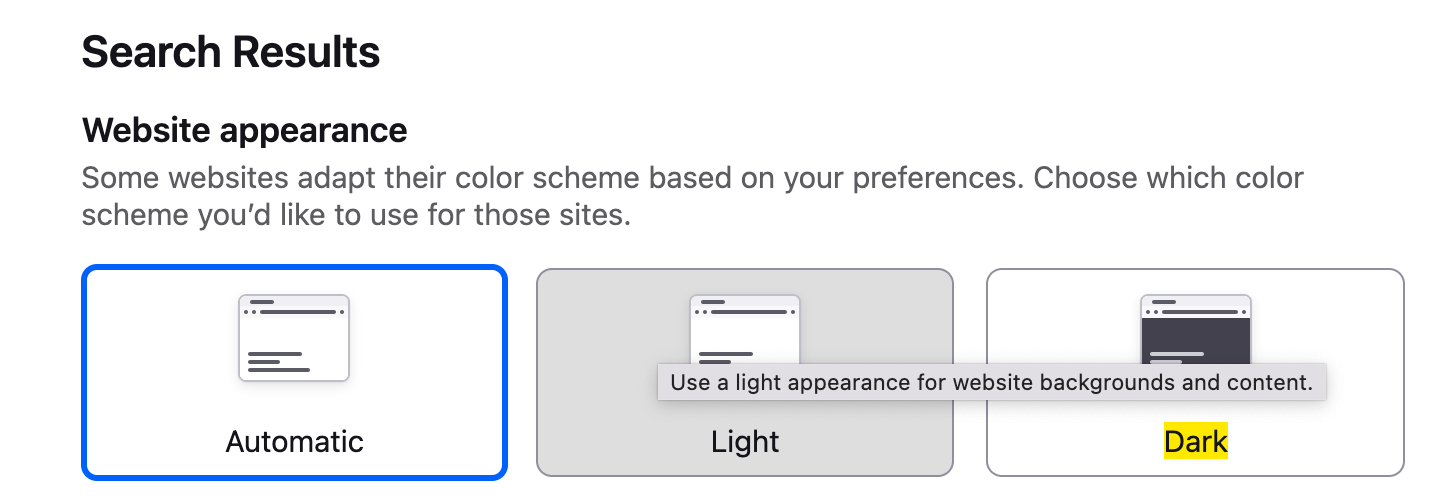This screenshot has height=500, width=1436.
Task: Click the "Search Results" heading
Action: (x=231, y=52)
